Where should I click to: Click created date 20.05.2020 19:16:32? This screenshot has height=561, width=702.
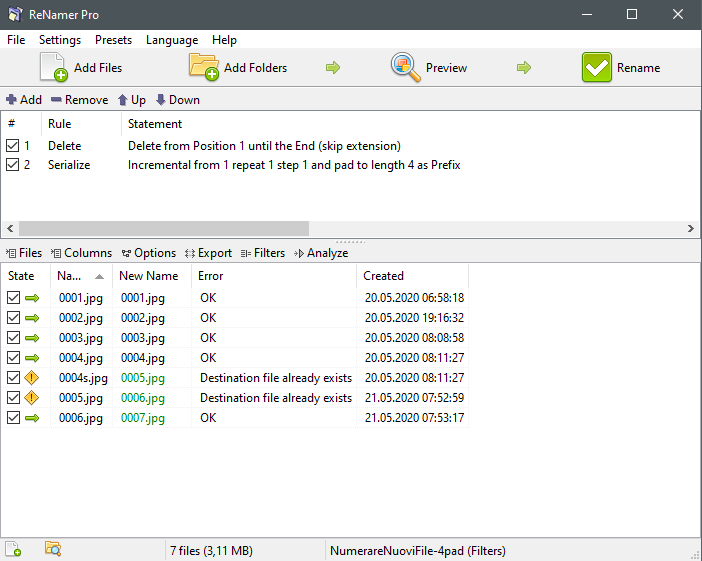(x=414, y=318)
